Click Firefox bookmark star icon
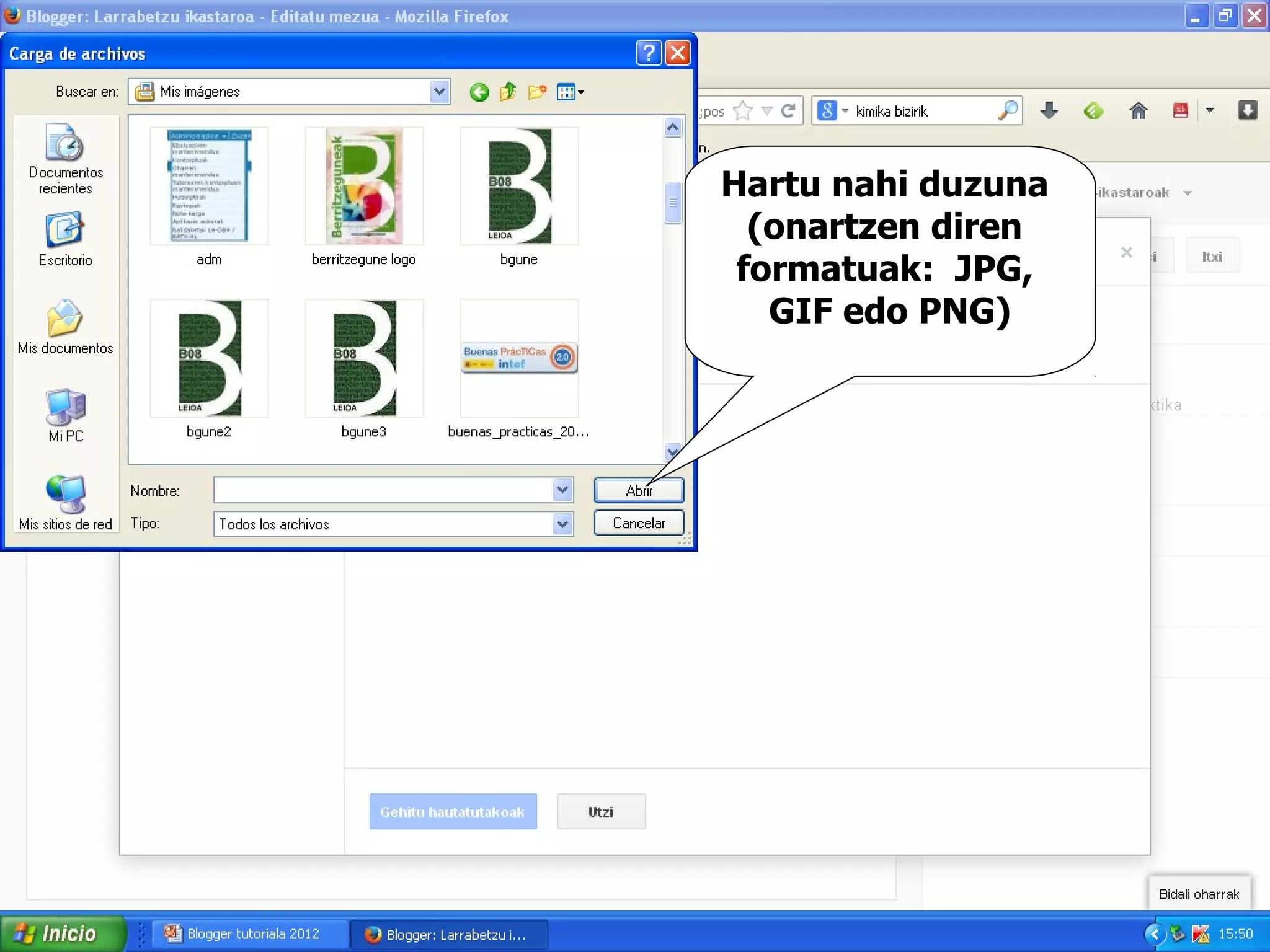1270x952 pixels. tap(742, 111)
